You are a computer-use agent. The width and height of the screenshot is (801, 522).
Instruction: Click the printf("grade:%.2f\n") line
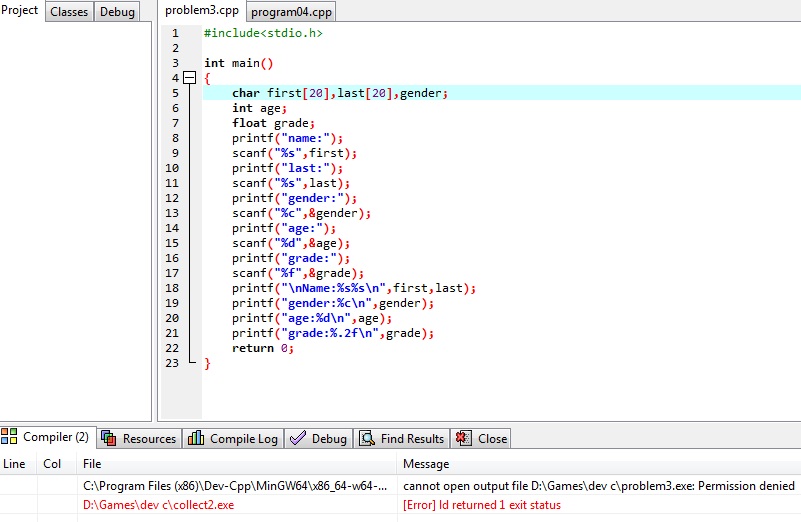[x=333, y=333]
